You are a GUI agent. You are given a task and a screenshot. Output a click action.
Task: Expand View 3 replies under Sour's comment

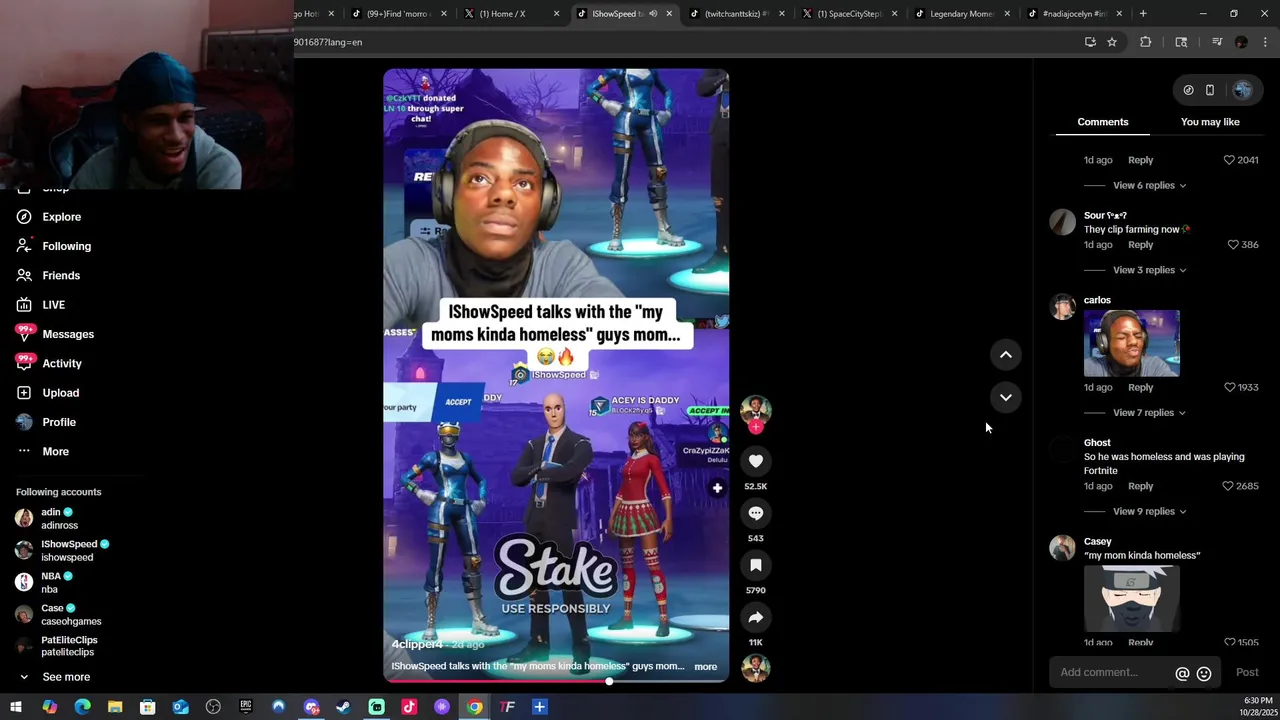pos(1149,270)
